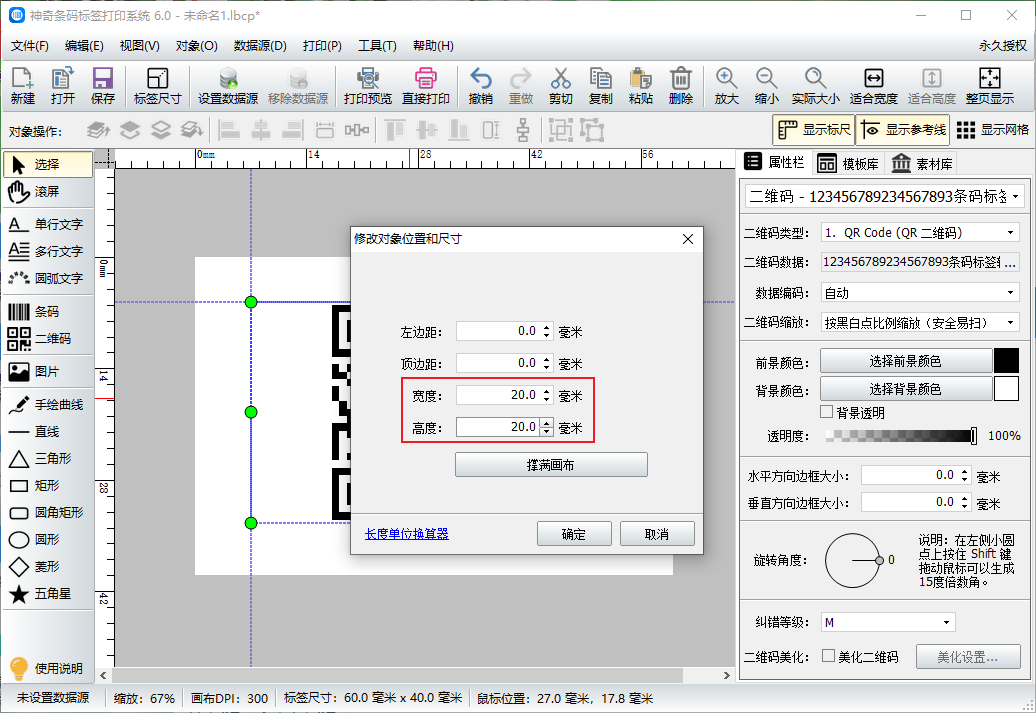The width and height of the screenshot is (1036, 713).
Task: Click the 宽度 width input field
Action: [503, 395]
